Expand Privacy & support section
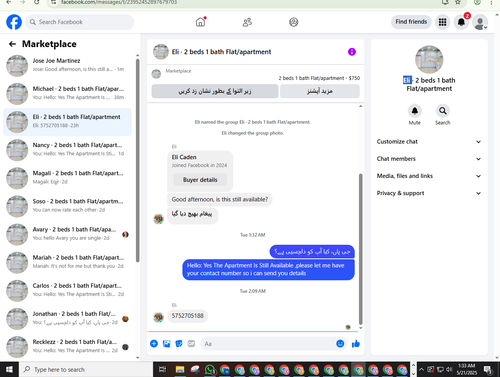 pyautogui.click(x=429, y=193)
